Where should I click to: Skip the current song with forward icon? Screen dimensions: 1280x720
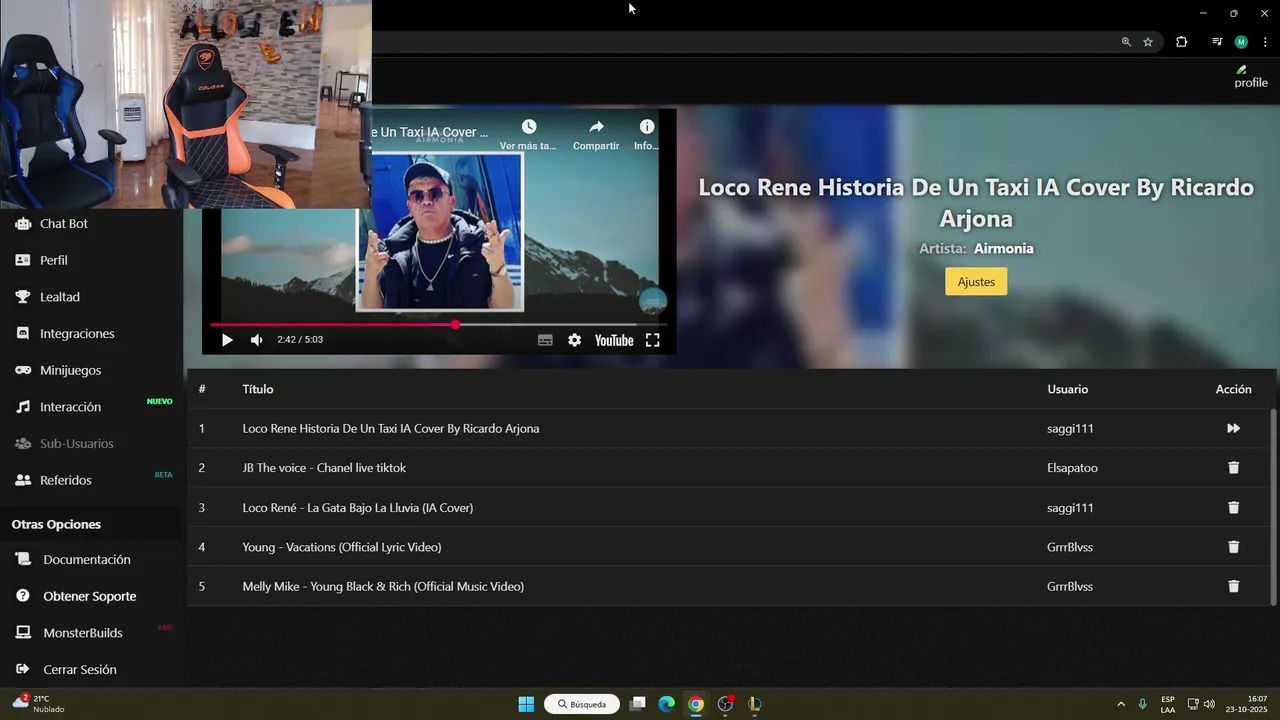pos(1233,428)
